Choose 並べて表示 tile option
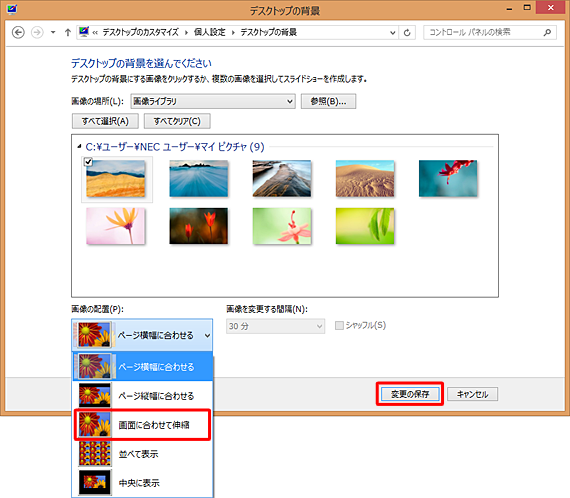This screenshot has height=498, width=570. [x=142, y=454]
